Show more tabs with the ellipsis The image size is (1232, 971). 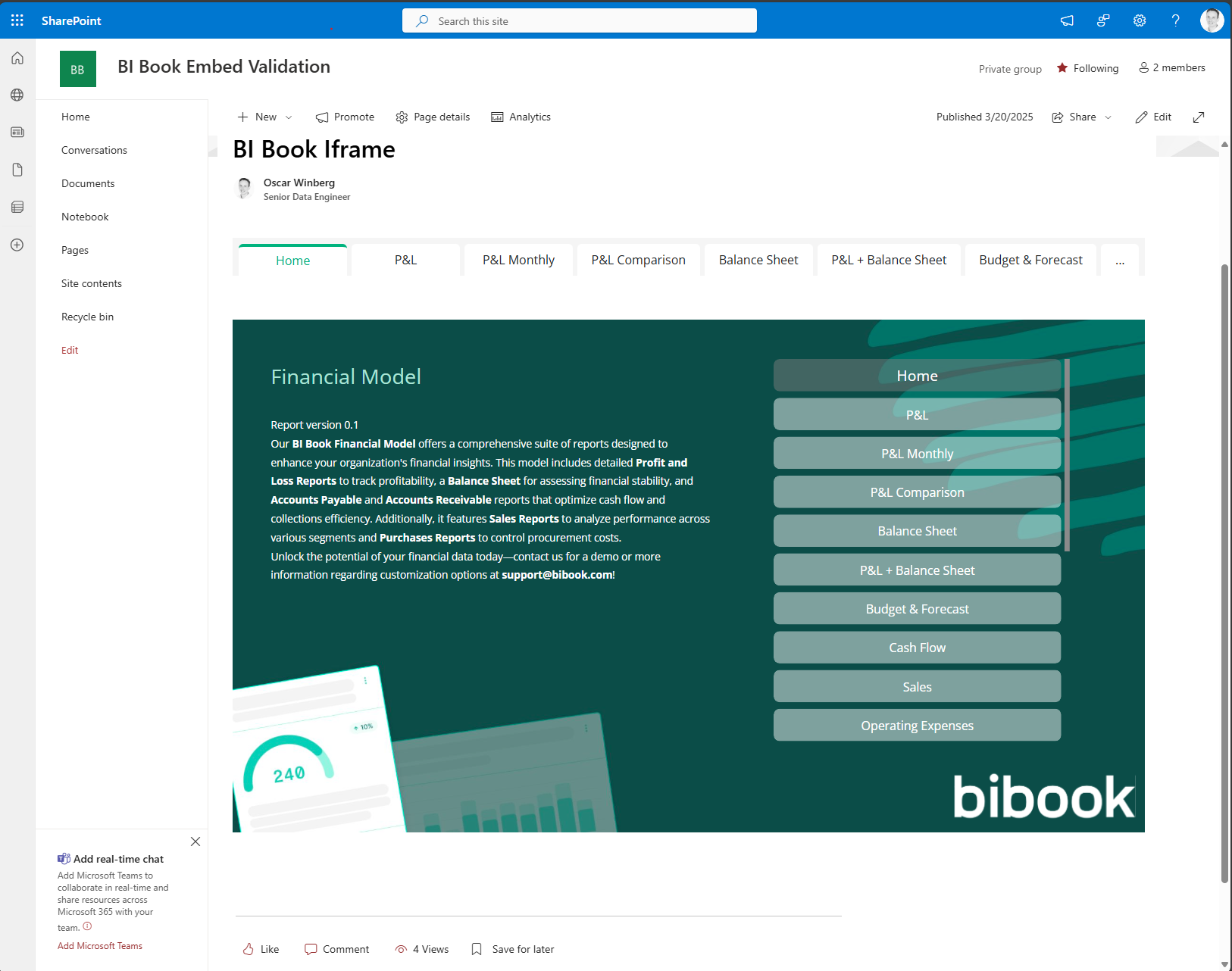coord(1120,260)
